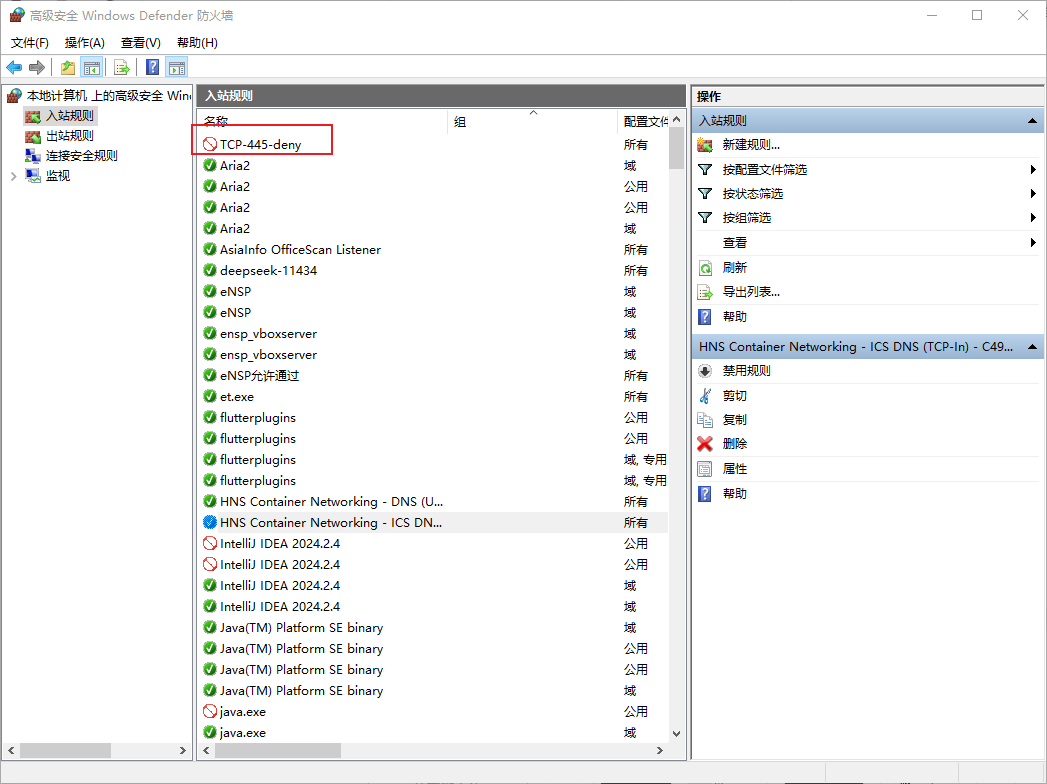
Task: Toggle the action pane toolbar icon
Action: (x=177, y=67)
